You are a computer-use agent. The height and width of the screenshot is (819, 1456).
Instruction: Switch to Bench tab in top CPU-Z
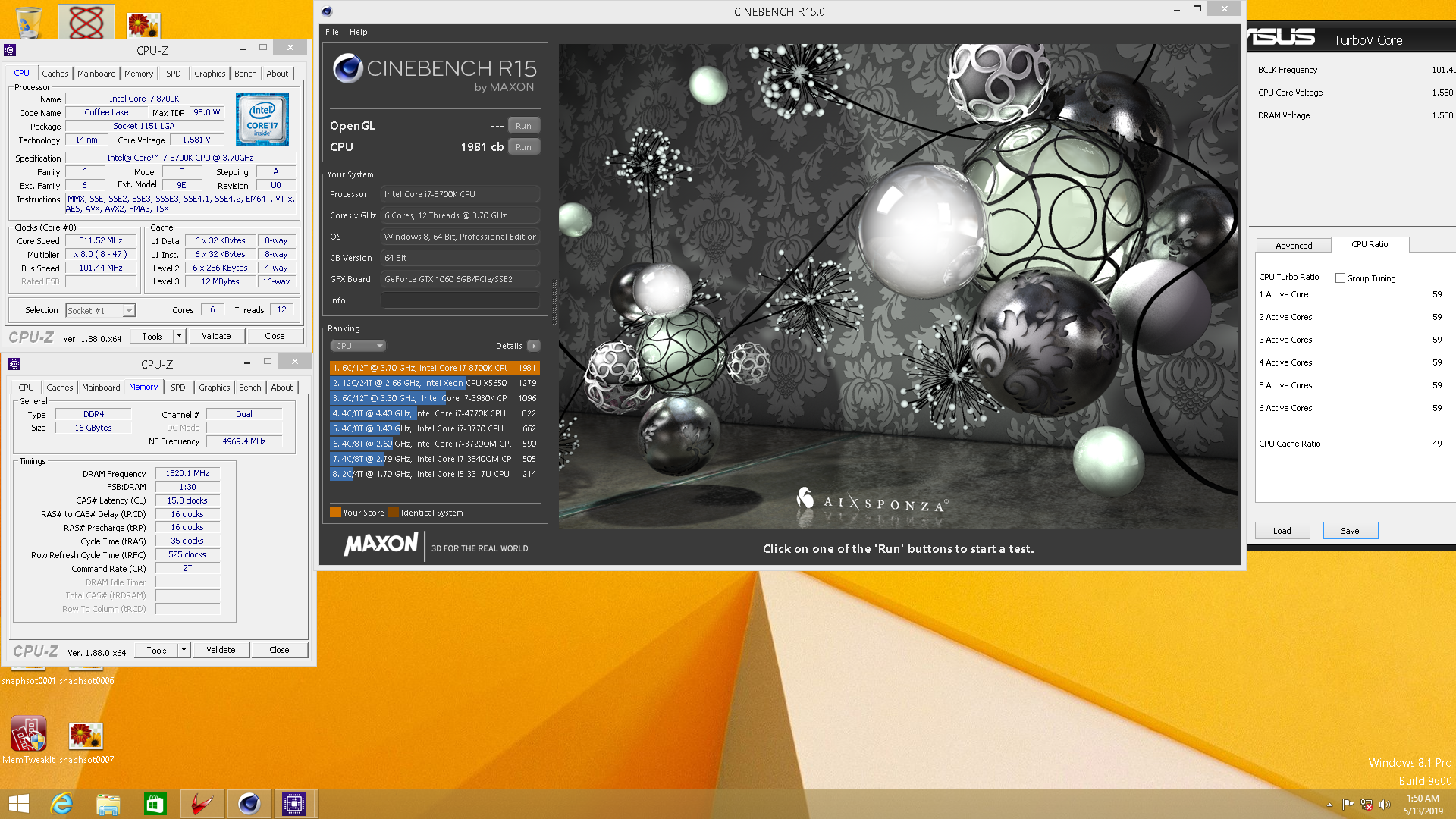click(x=246, y=74)
